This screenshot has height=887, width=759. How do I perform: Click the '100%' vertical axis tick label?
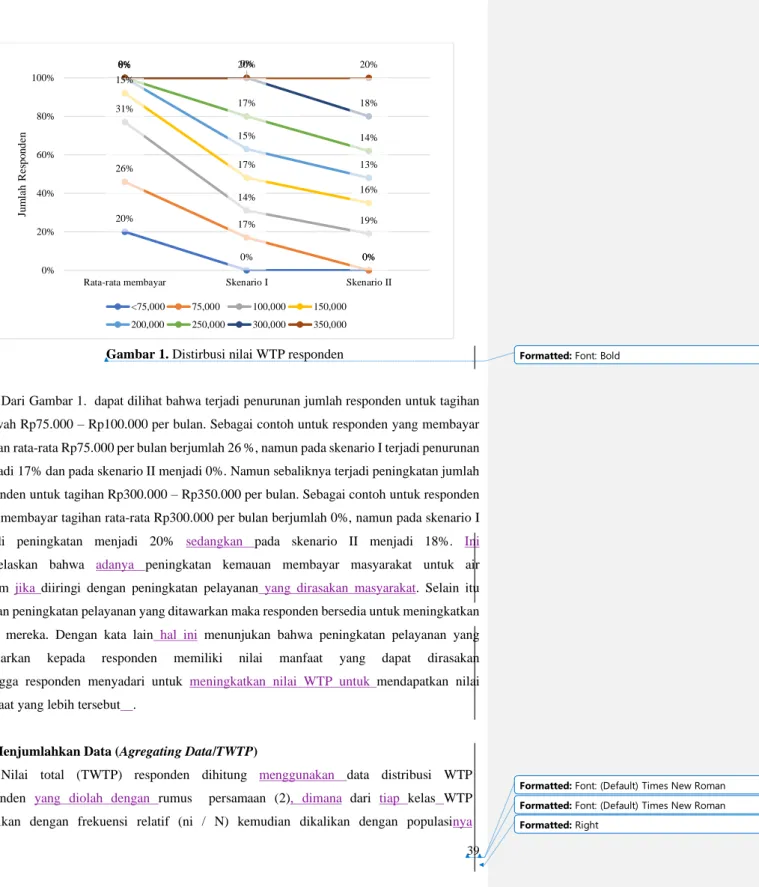click(43, 78)
